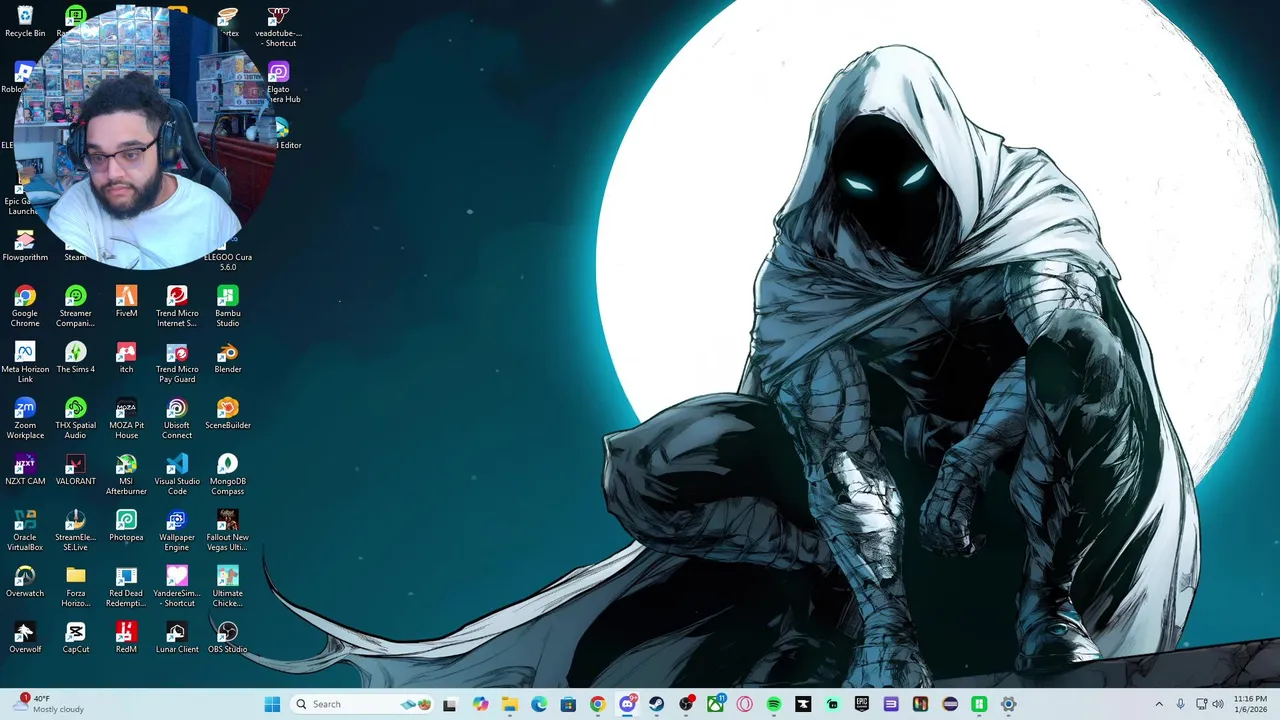Open YandereSim shortcut on desktop
Screen dimensions: 1280x720
177,586
